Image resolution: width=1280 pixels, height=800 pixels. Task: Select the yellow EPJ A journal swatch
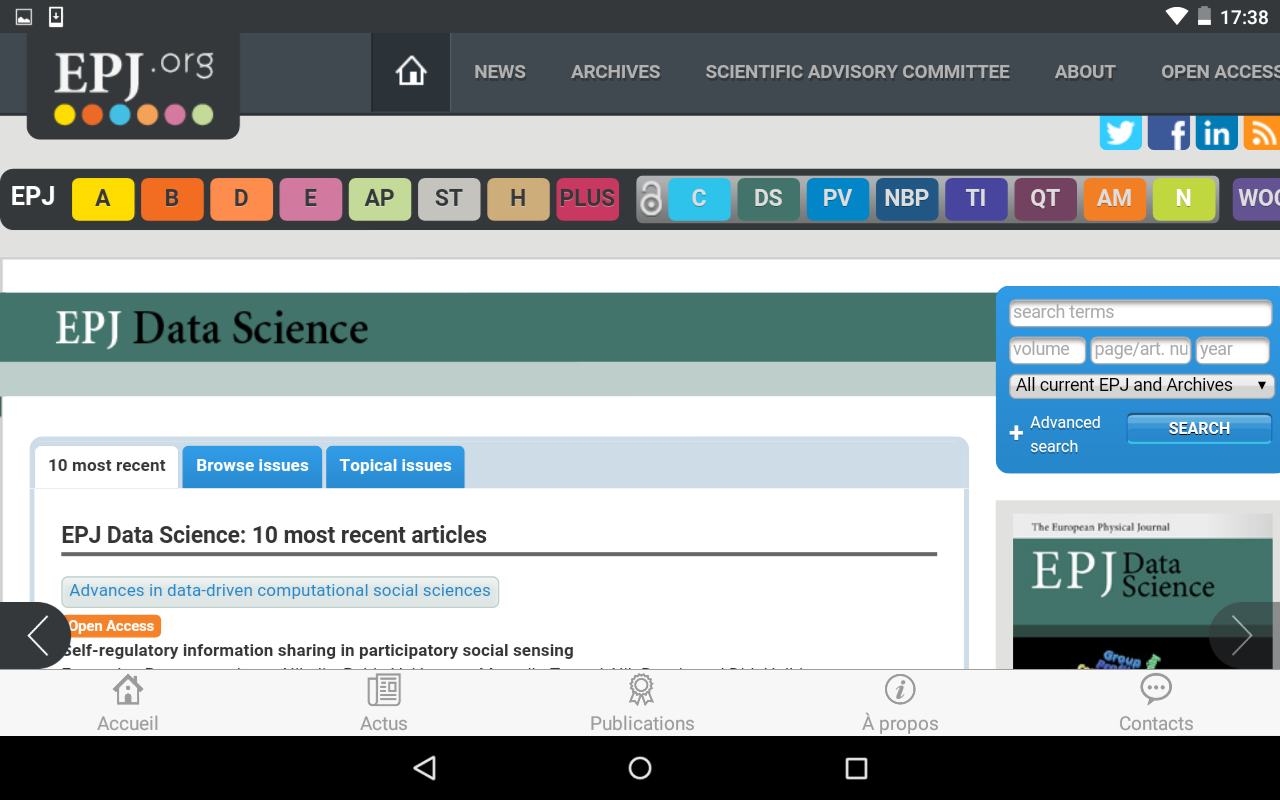click(x=102, y=199)
